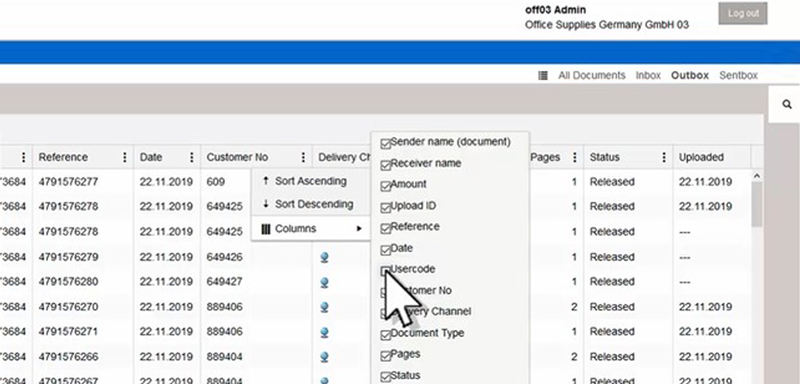Select Sort Descending from the menu
The height and width of the screenshot is (384, 800).
pos(311,204)
